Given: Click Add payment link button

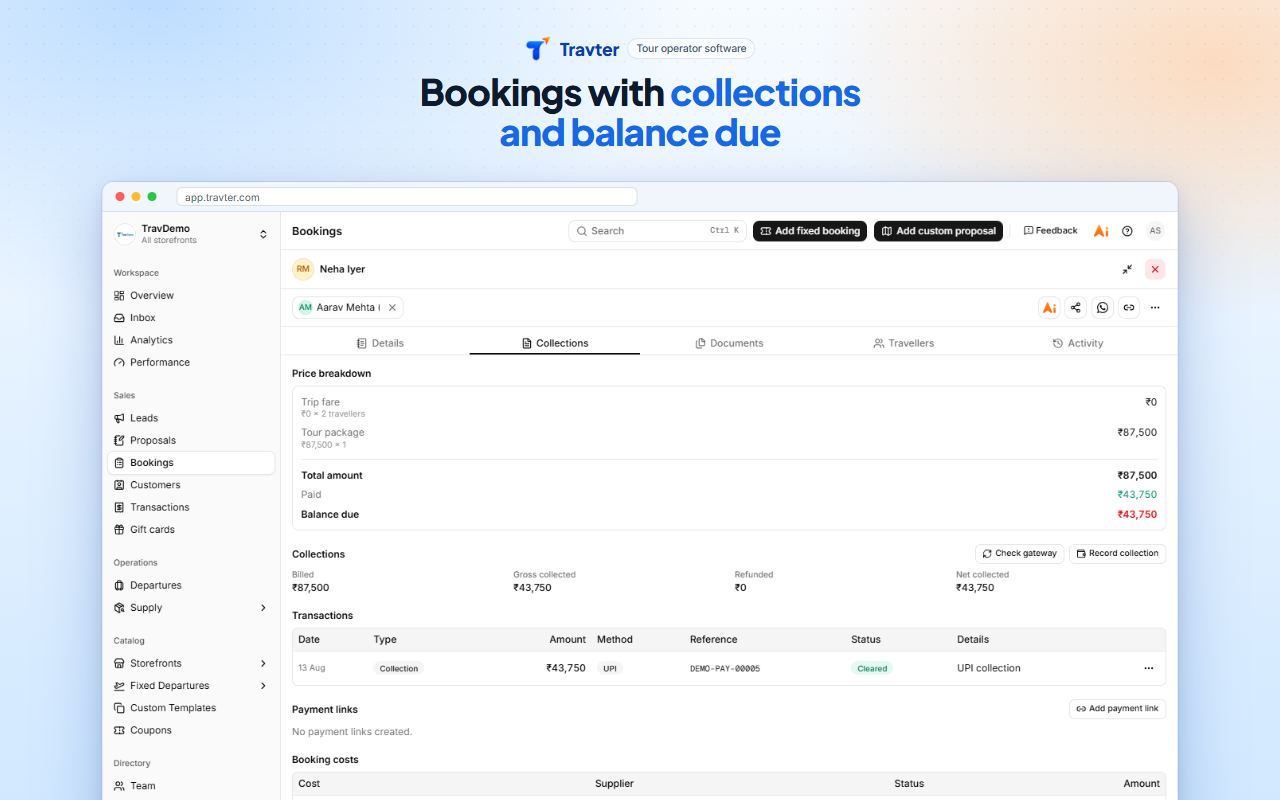Looking at the screenshot, I should (1117, 709).
